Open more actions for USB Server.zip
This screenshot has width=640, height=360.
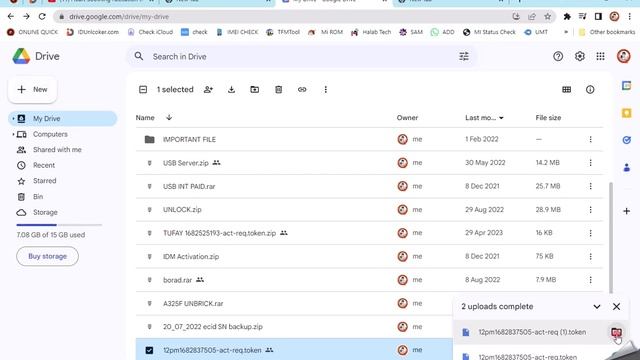click(x=590, y=163)
